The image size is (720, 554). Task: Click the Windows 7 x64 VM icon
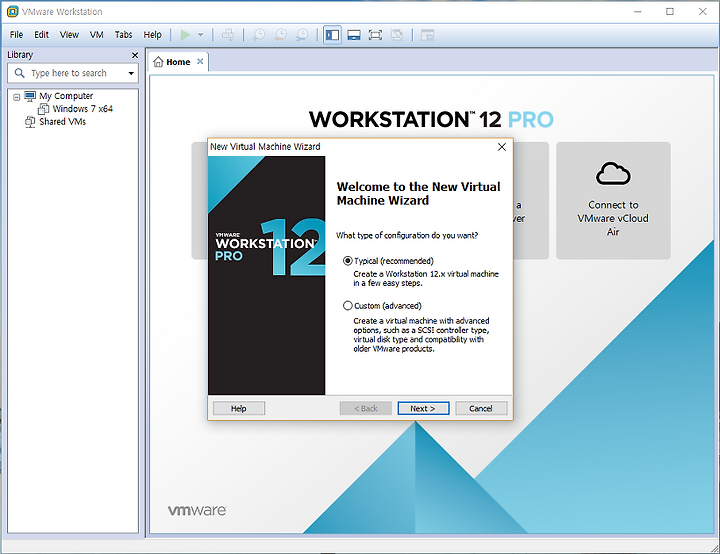[44, 109]
